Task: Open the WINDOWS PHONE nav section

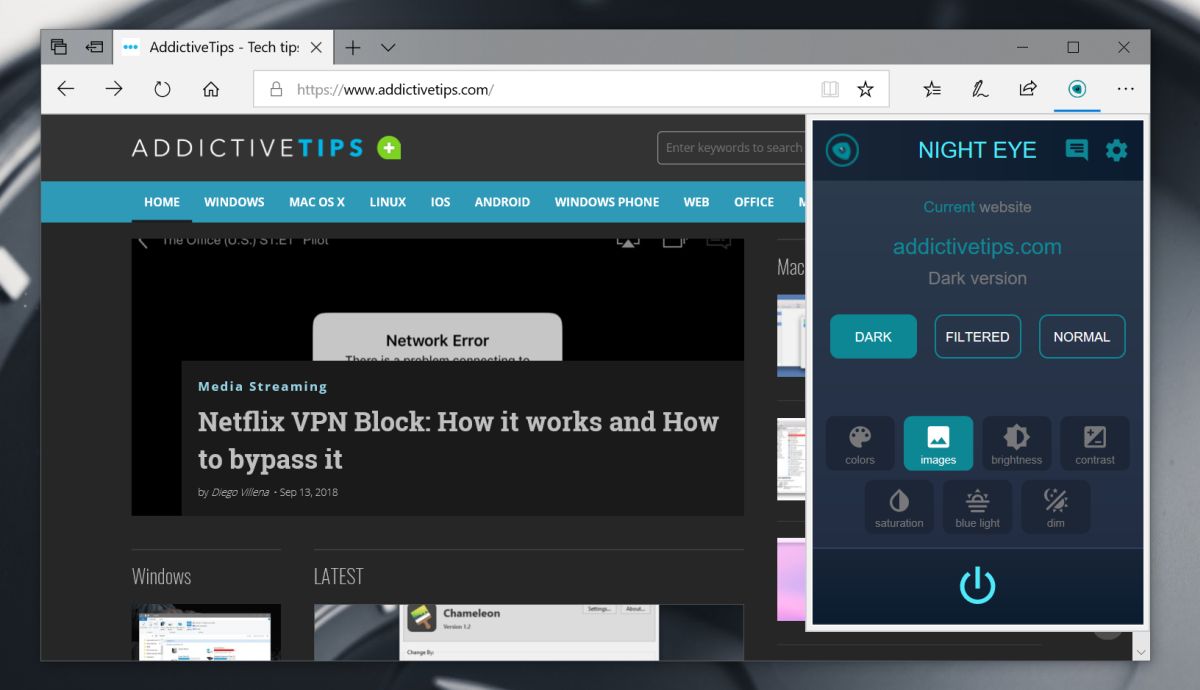Action: (607, 202)
